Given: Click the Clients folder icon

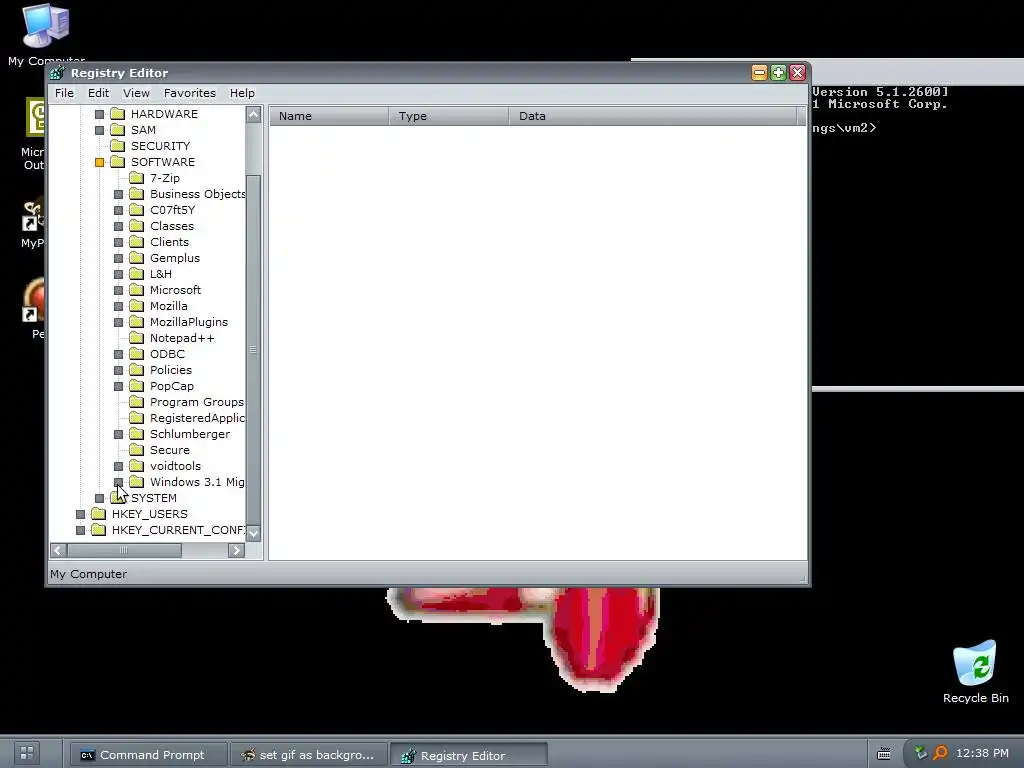Looking at the screenshot, I should (x=136, y=242).
